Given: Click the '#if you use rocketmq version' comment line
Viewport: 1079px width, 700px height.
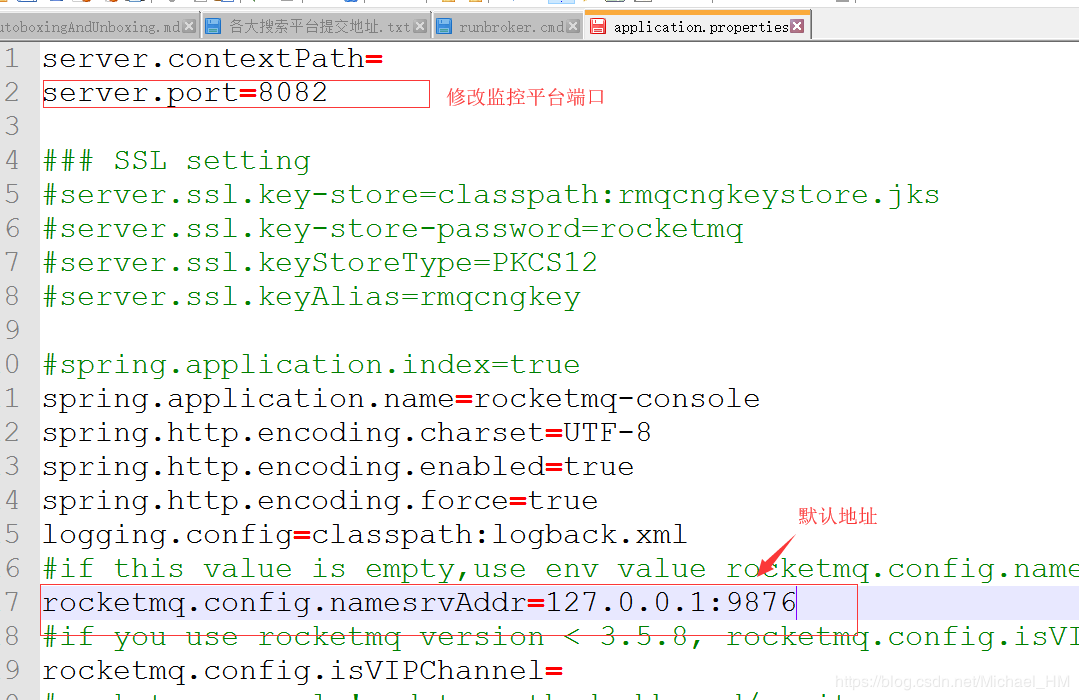Looking at the screenshot, I should pos(561,637).
